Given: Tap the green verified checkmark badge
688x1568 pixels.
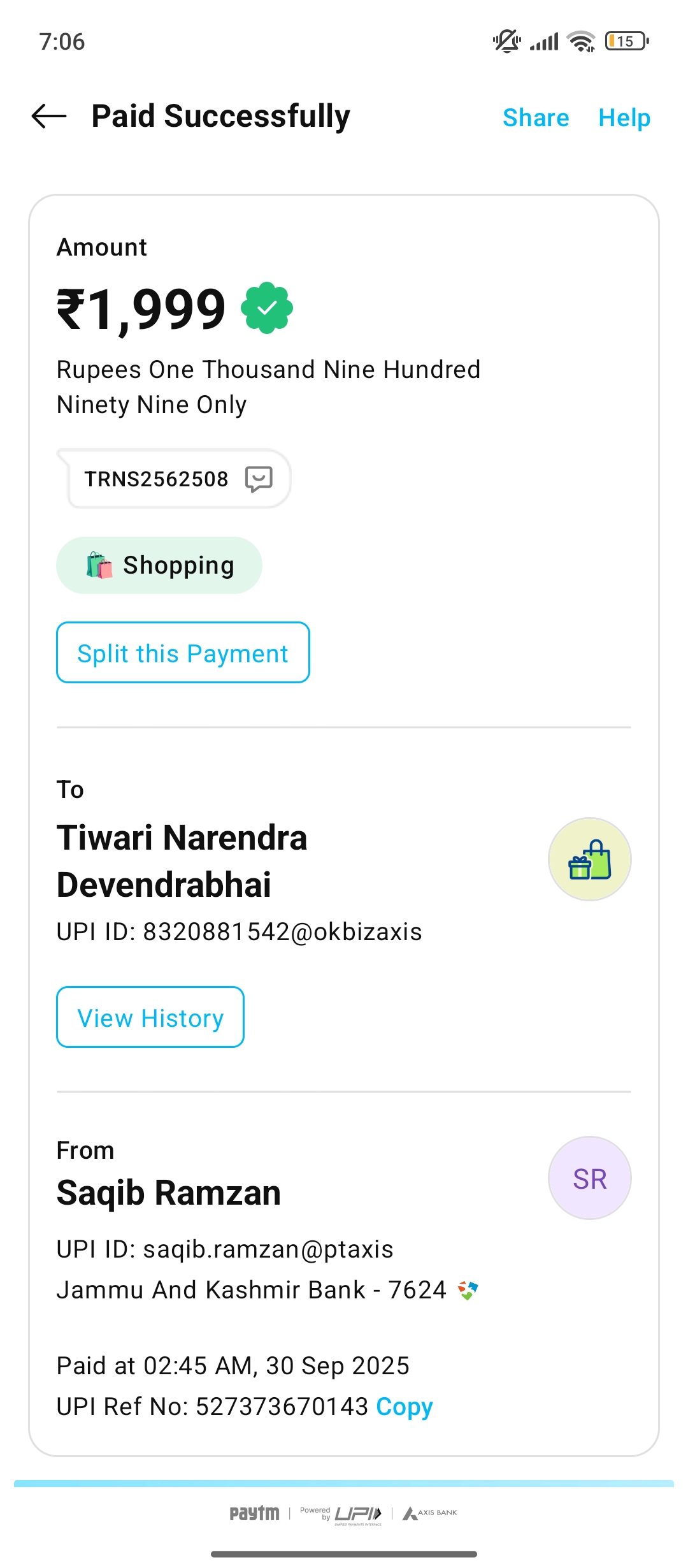Looking at the screenshot, I should [267, 308].
